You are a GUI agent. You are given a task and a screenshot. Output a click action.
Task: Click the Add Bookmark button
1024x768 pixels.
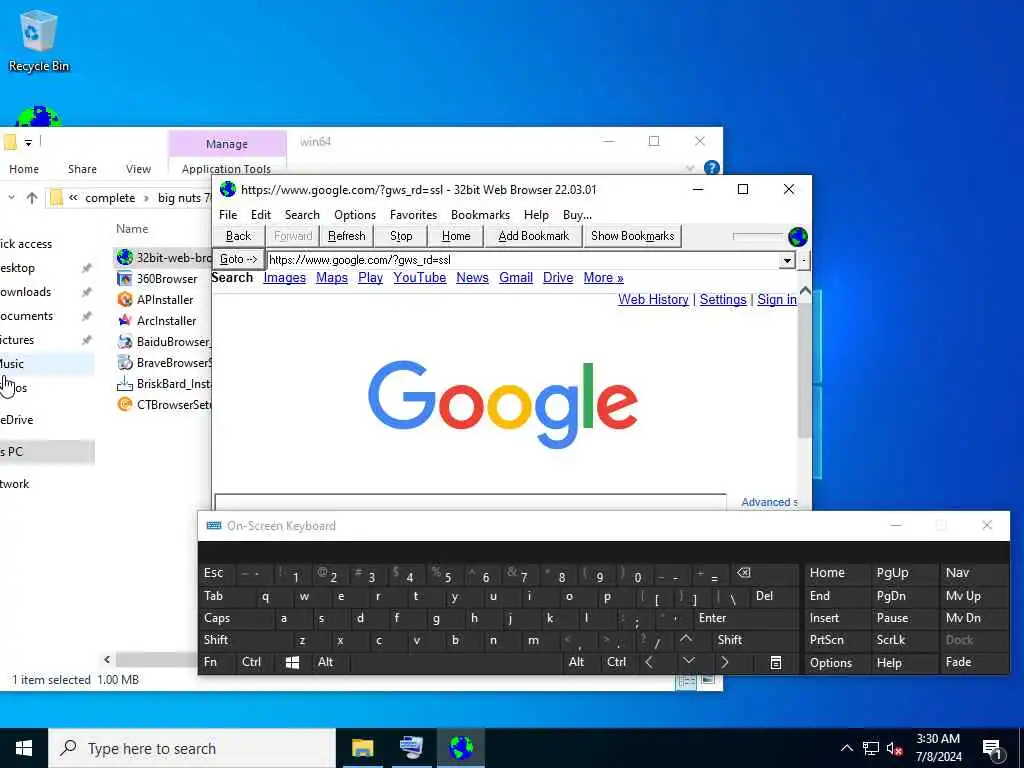tap(534, 236)
